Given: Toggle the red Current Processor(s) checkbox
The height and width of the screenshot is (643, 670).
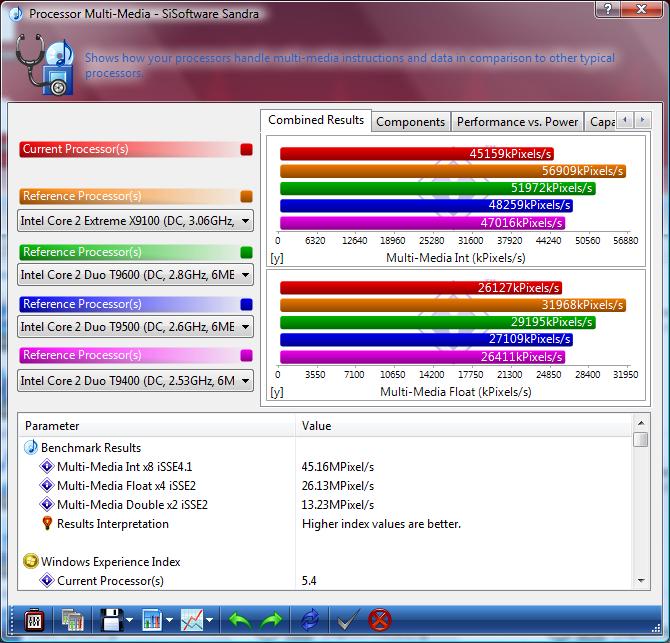Looking at the screenshot, I should [x=247, y=150].
